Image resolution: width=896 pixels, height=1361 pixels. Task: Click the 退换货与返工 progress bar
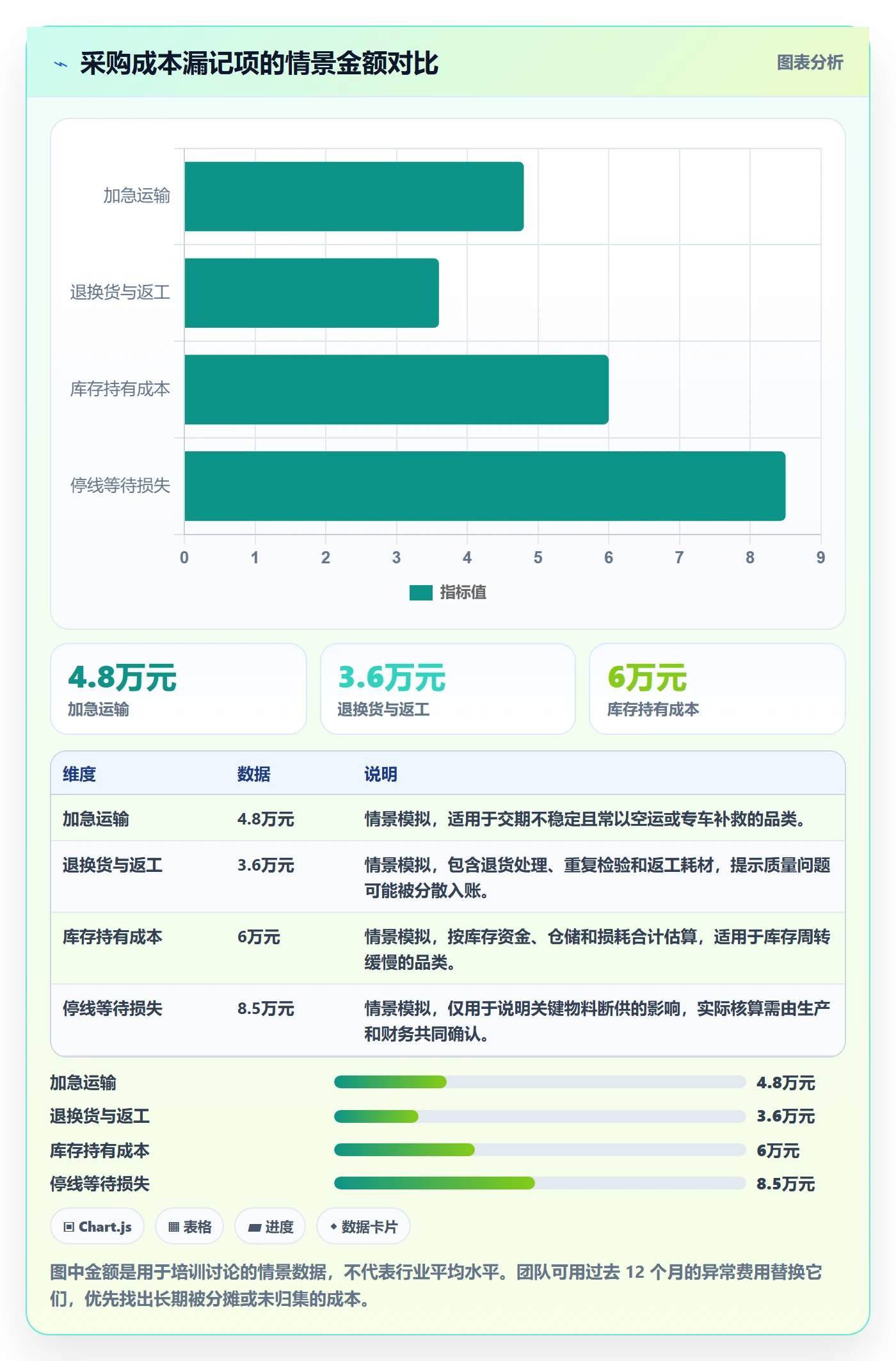540,1116
